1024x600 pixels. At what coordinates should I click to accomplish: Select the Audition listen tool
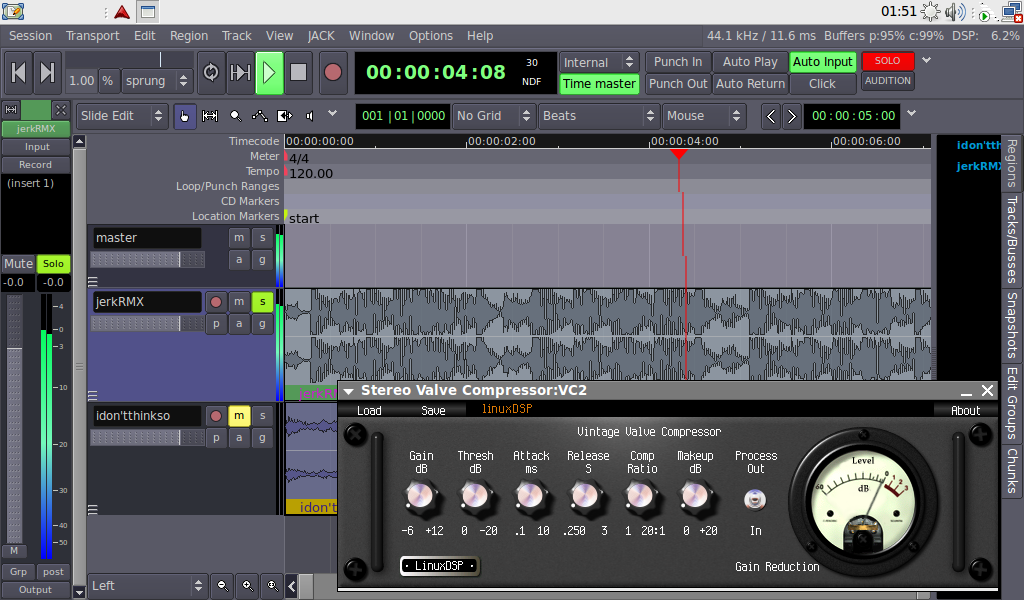coord(308,115)
